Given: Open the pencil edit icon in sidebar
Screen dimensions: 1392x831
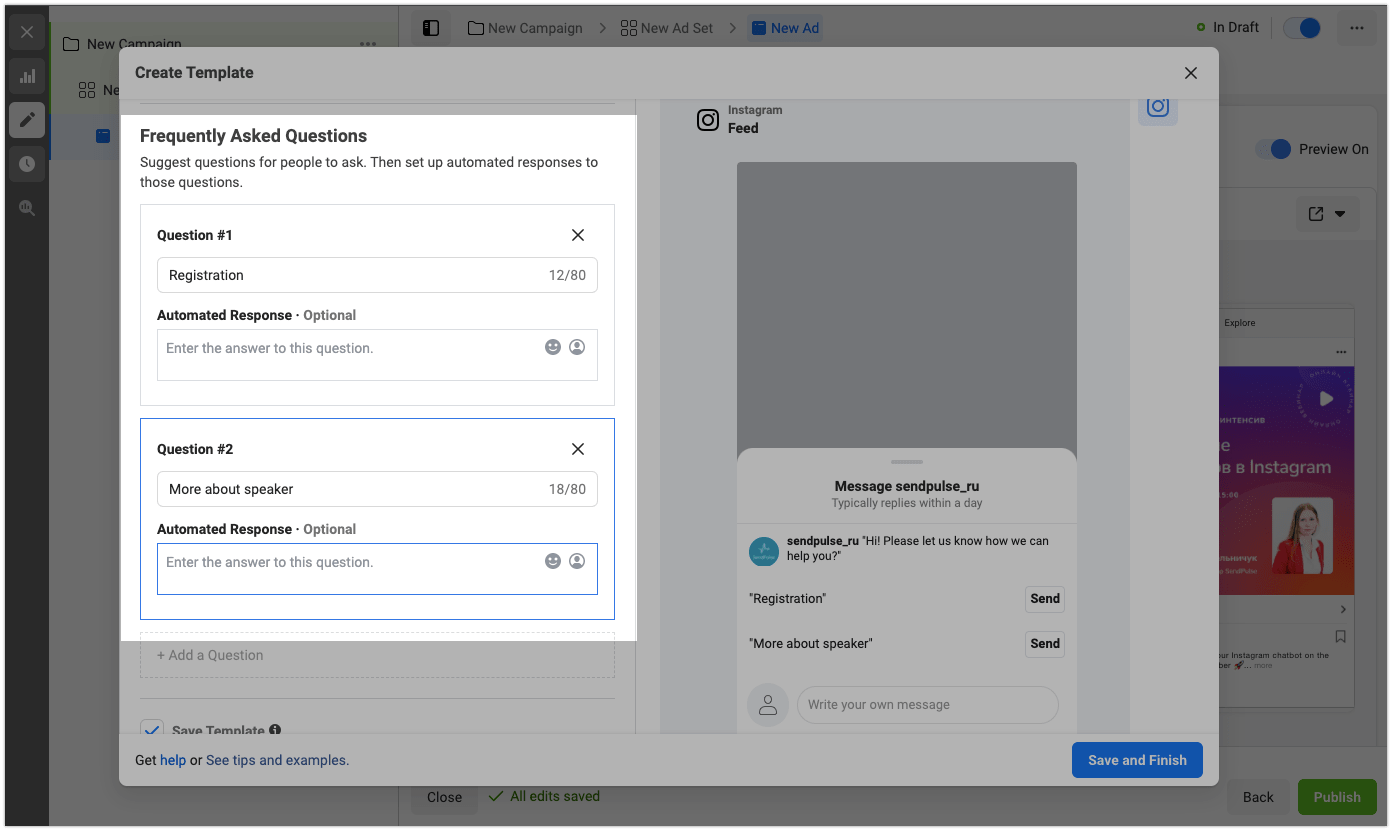Looking at the screenshot, I should coord(27,120).
